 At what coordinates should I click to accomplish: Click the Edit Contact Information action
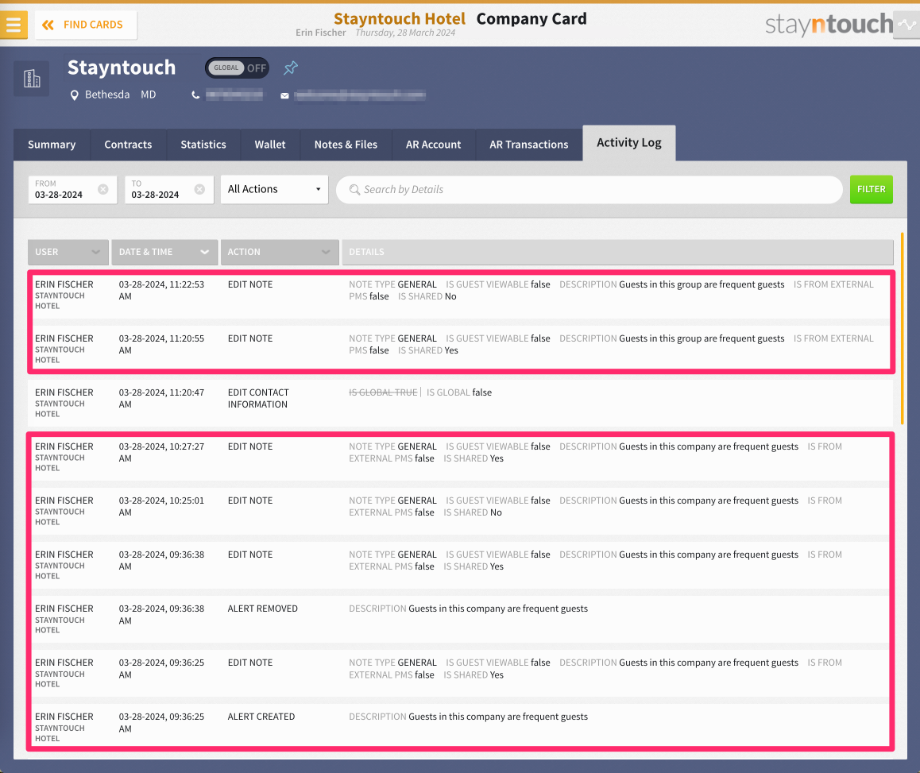tap(258, 399)
